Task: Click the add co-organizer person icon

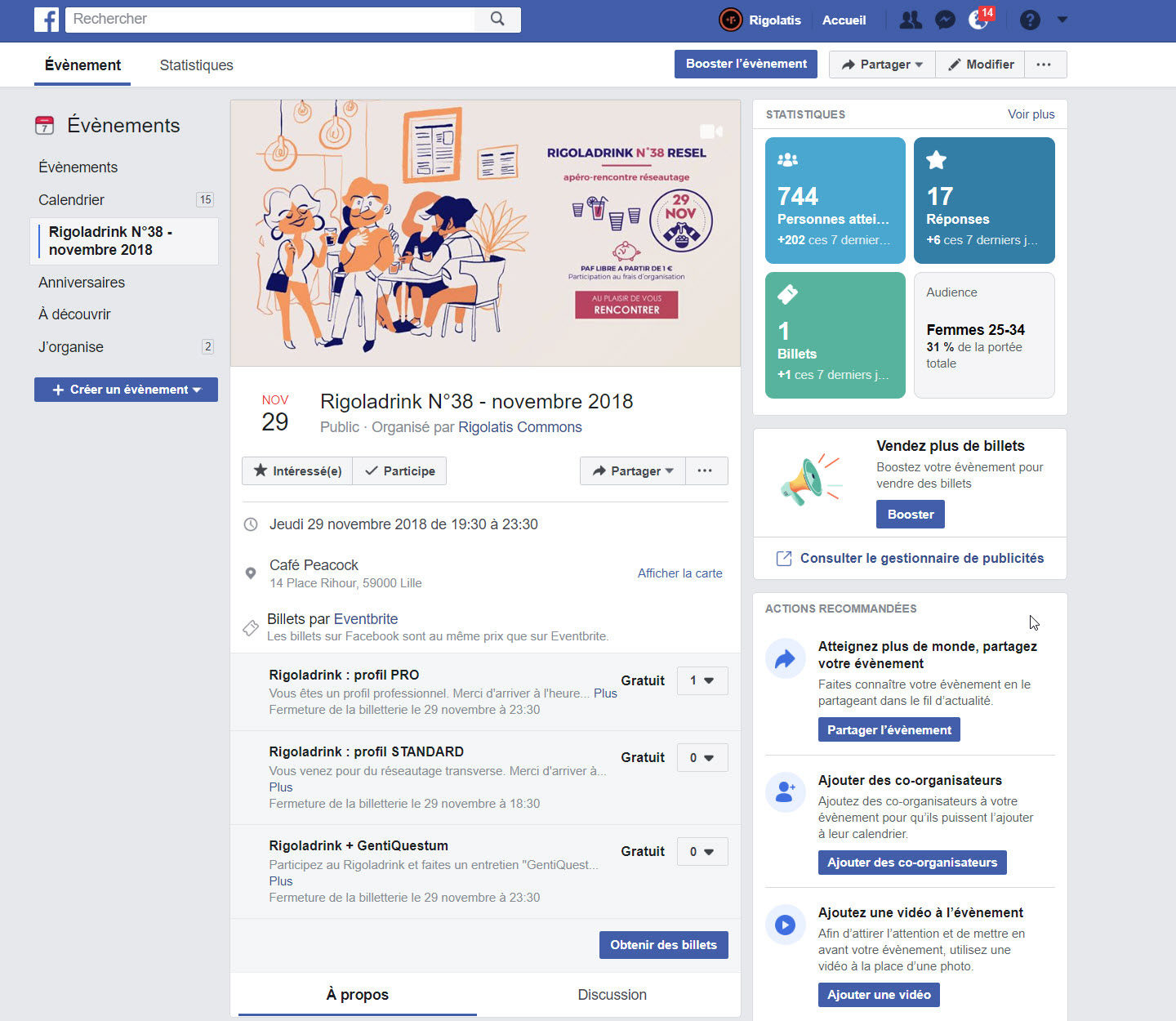Action: point(785,792)
